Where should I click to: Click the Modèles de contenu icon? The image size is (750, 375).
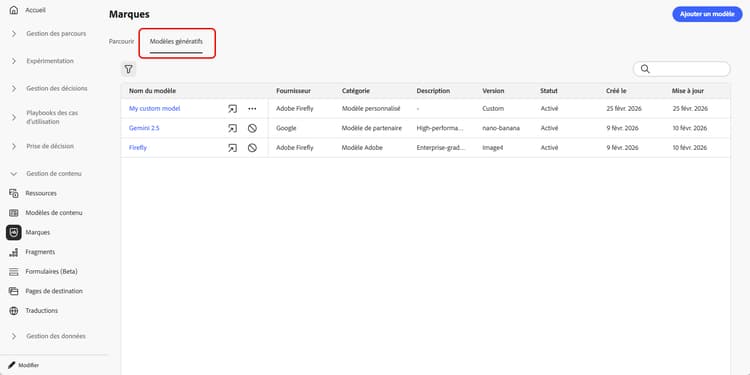tap(14, 213)
